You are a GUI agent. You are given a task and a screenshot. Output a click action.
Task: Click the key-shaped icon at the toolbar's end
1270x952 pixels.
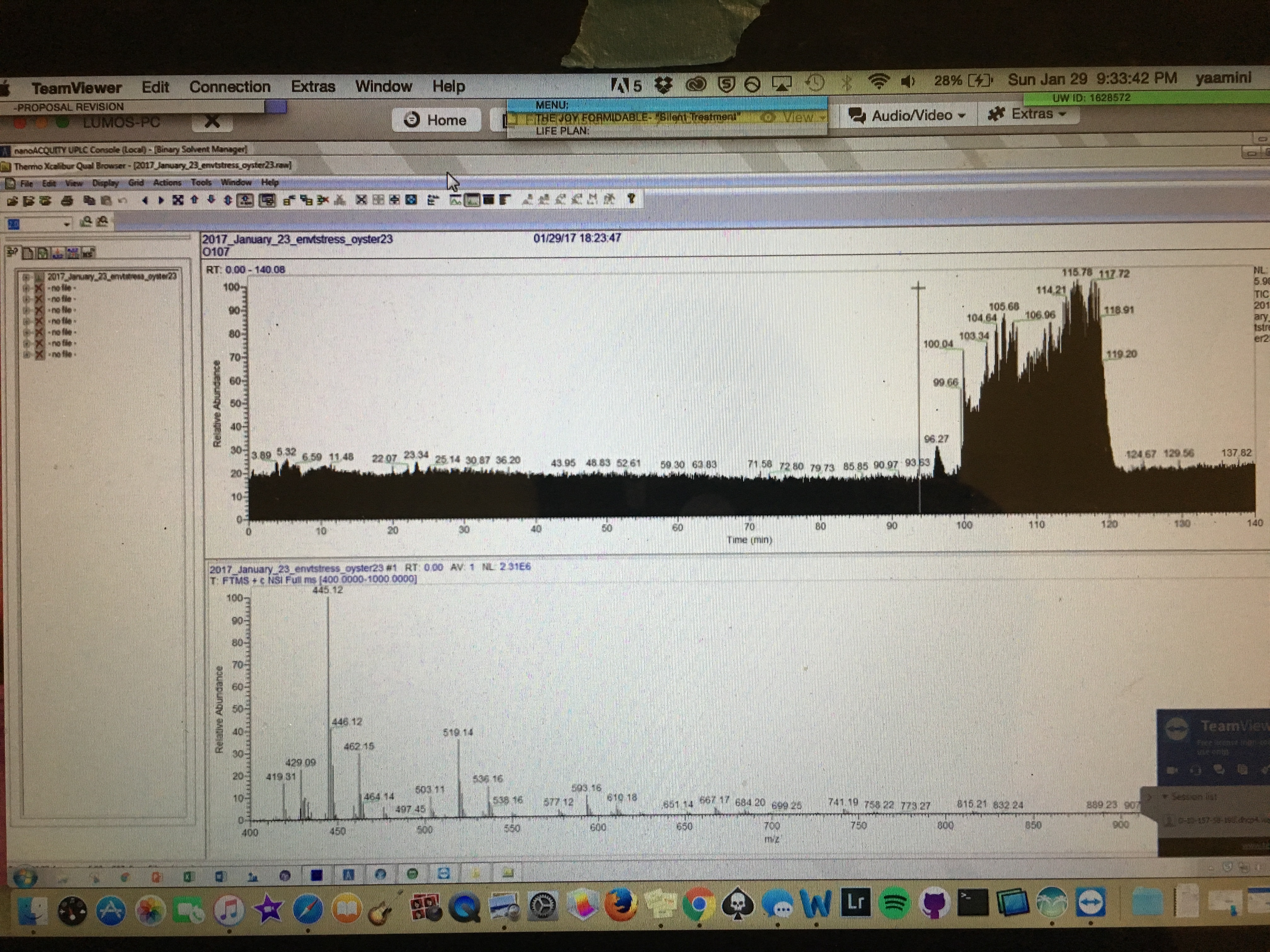tap(632, 199)
